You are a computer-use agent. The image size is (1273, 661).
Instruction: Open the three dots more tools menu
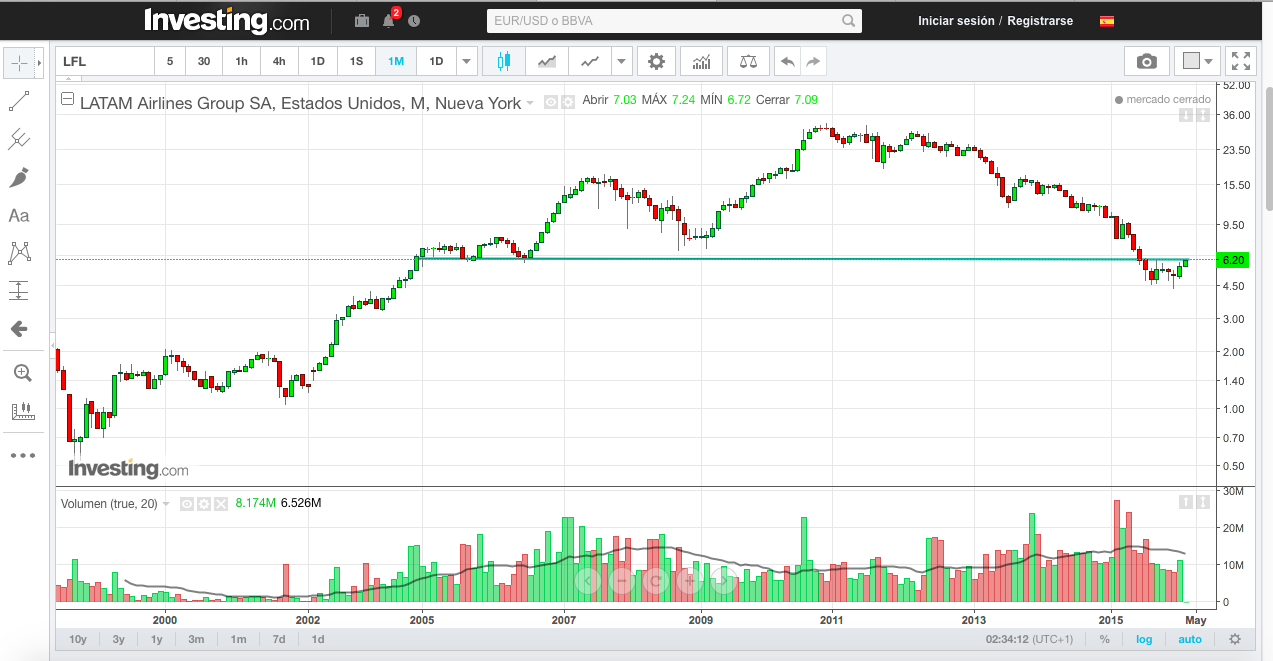[x=21, y=455]
